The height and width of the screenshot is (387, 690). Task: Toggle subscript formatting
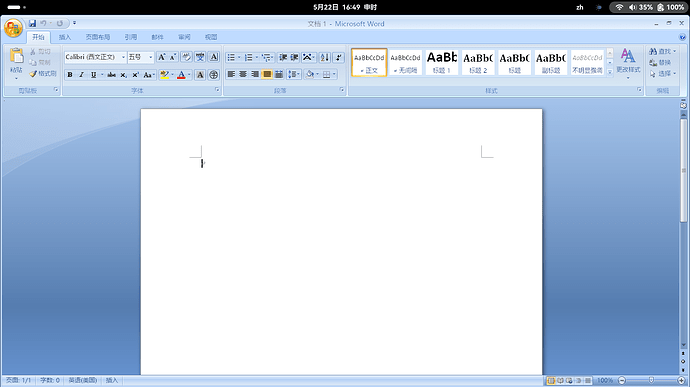124,75
